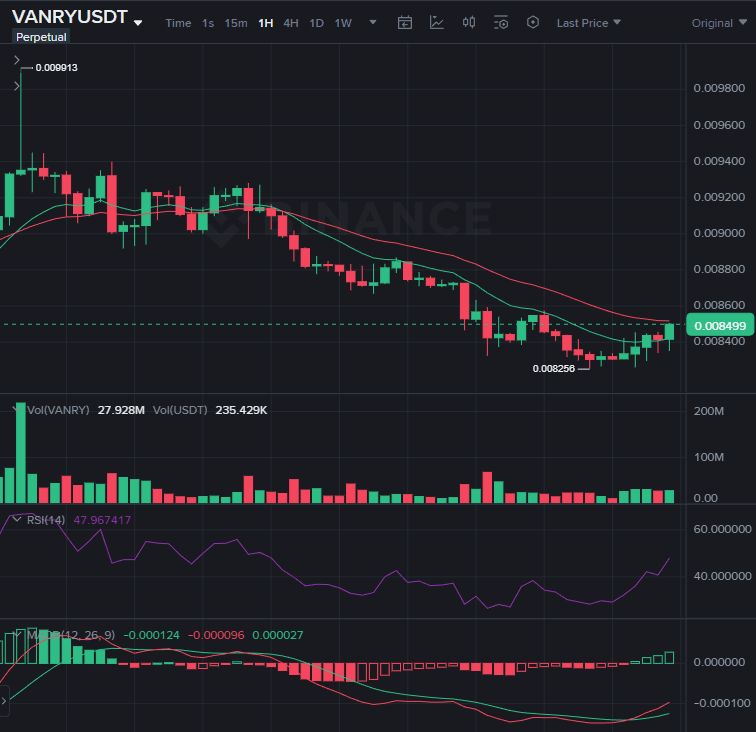This screenshot has height=732, width=756.
Task: Open chart display settings list icon
Action: [501, 23]
